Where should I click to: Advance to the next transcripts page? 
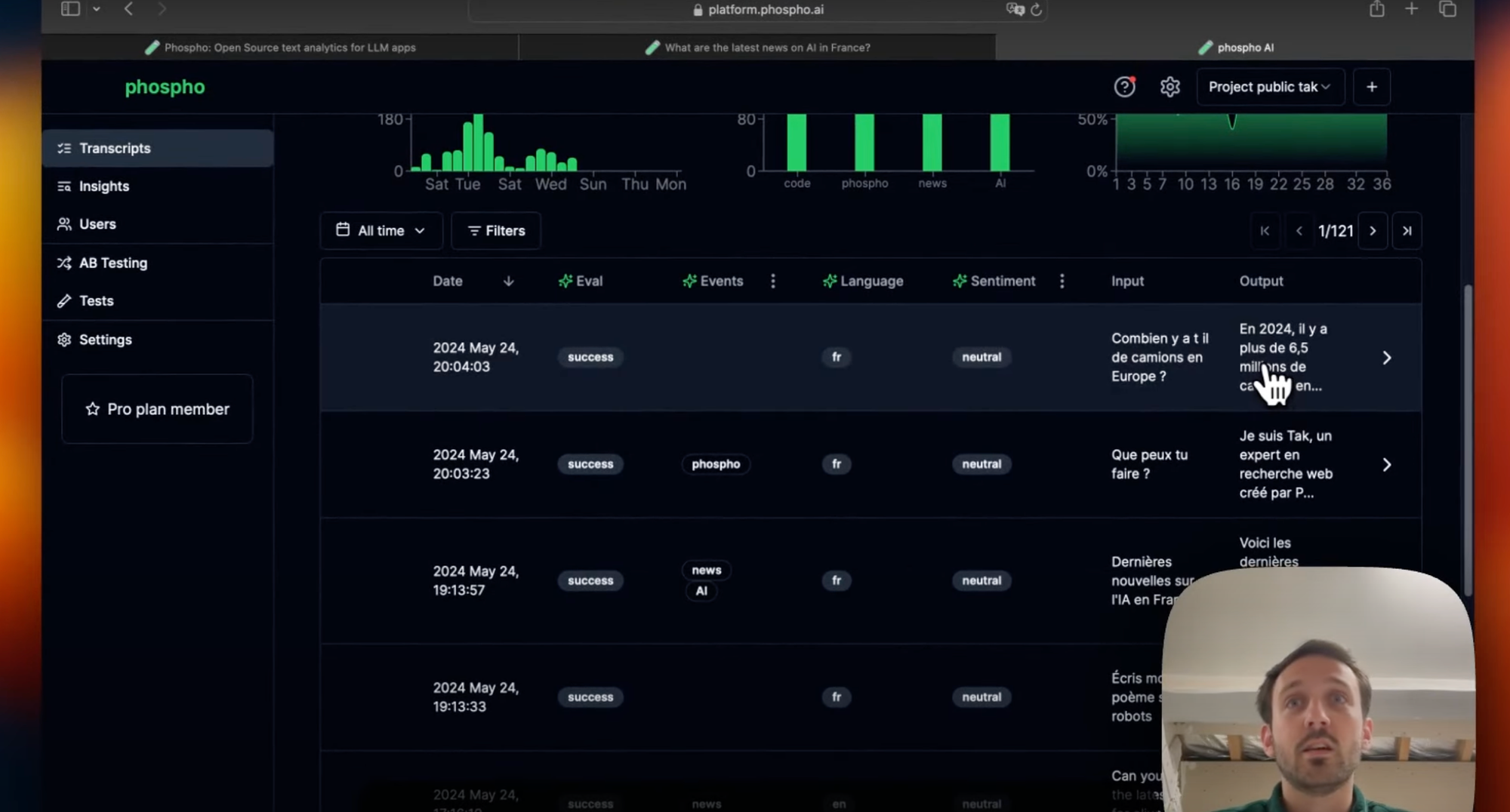tap(1373, 231)
